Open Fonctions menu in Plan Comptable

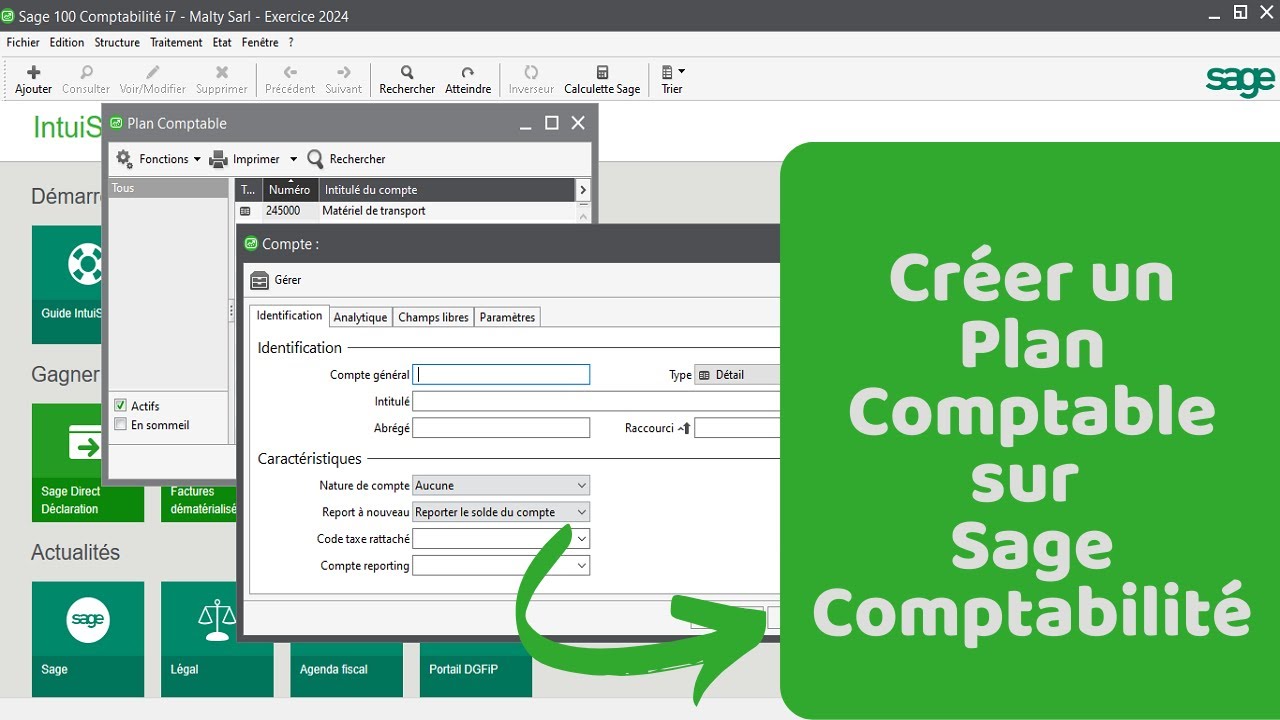[x=158, y=159]
